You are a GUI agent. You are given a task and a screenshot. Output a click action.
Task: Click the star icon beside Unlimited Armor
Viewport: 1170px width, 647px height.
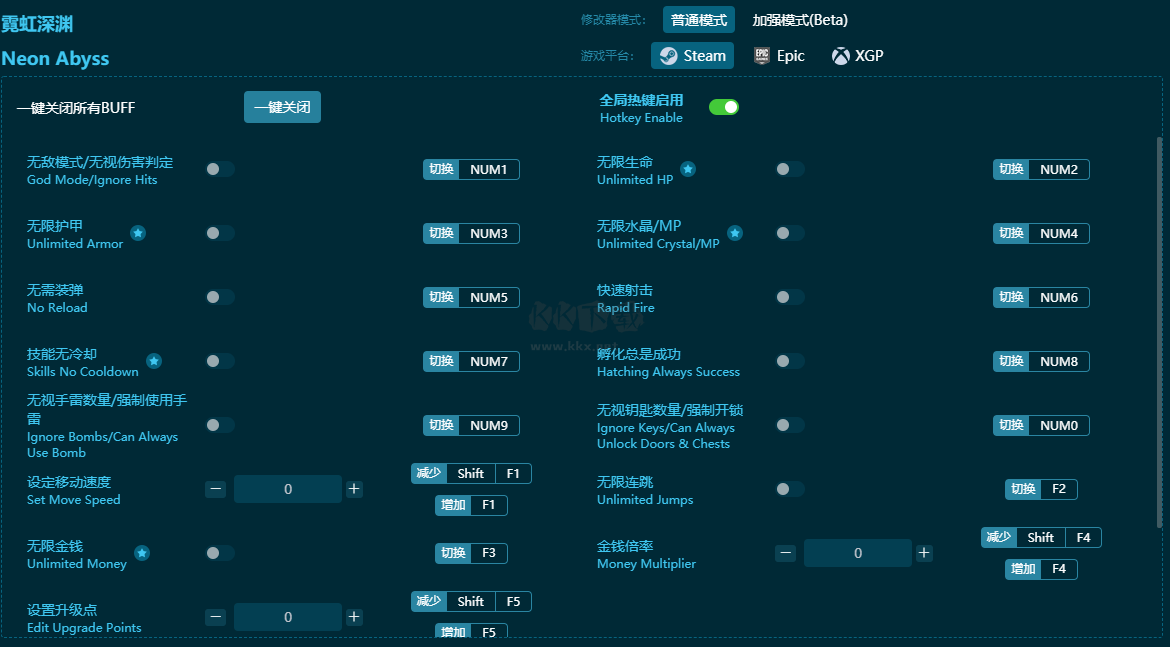138,233
